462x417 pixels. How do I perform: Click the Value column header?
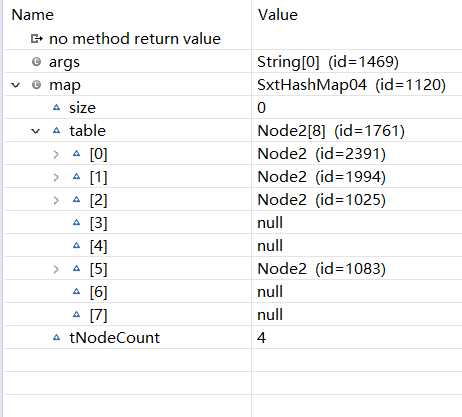(x=278, y=15)
